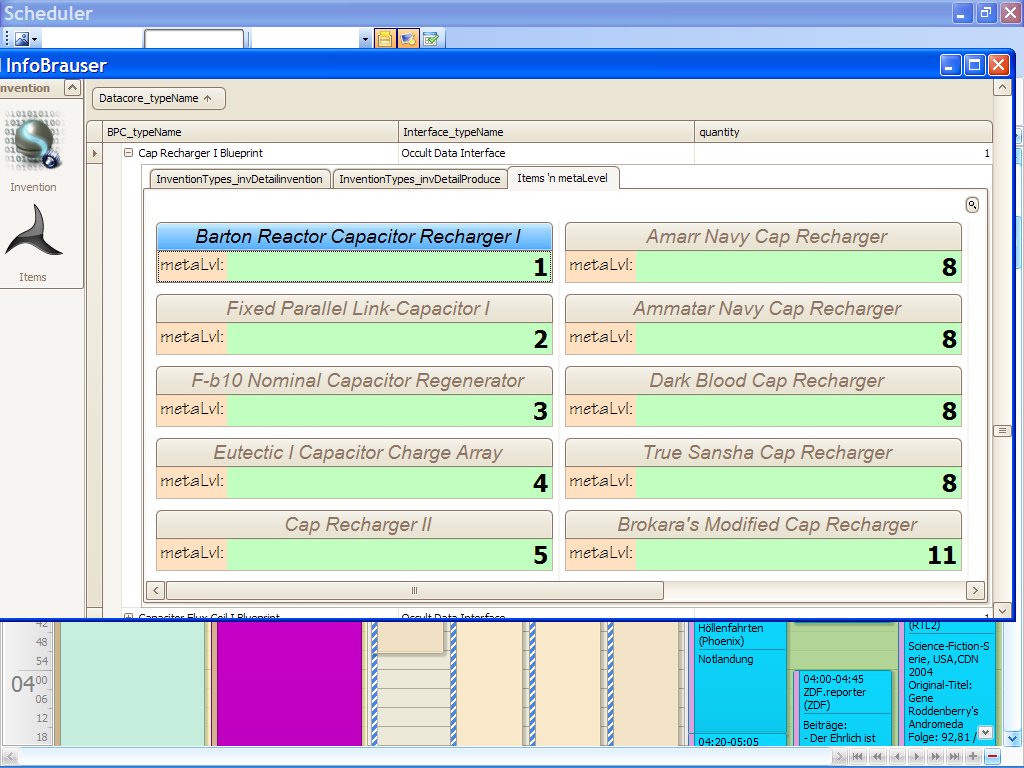The width and height of the screenshot is (1024, 768).
Task: Sort by quantity column header
Action: 843,132
